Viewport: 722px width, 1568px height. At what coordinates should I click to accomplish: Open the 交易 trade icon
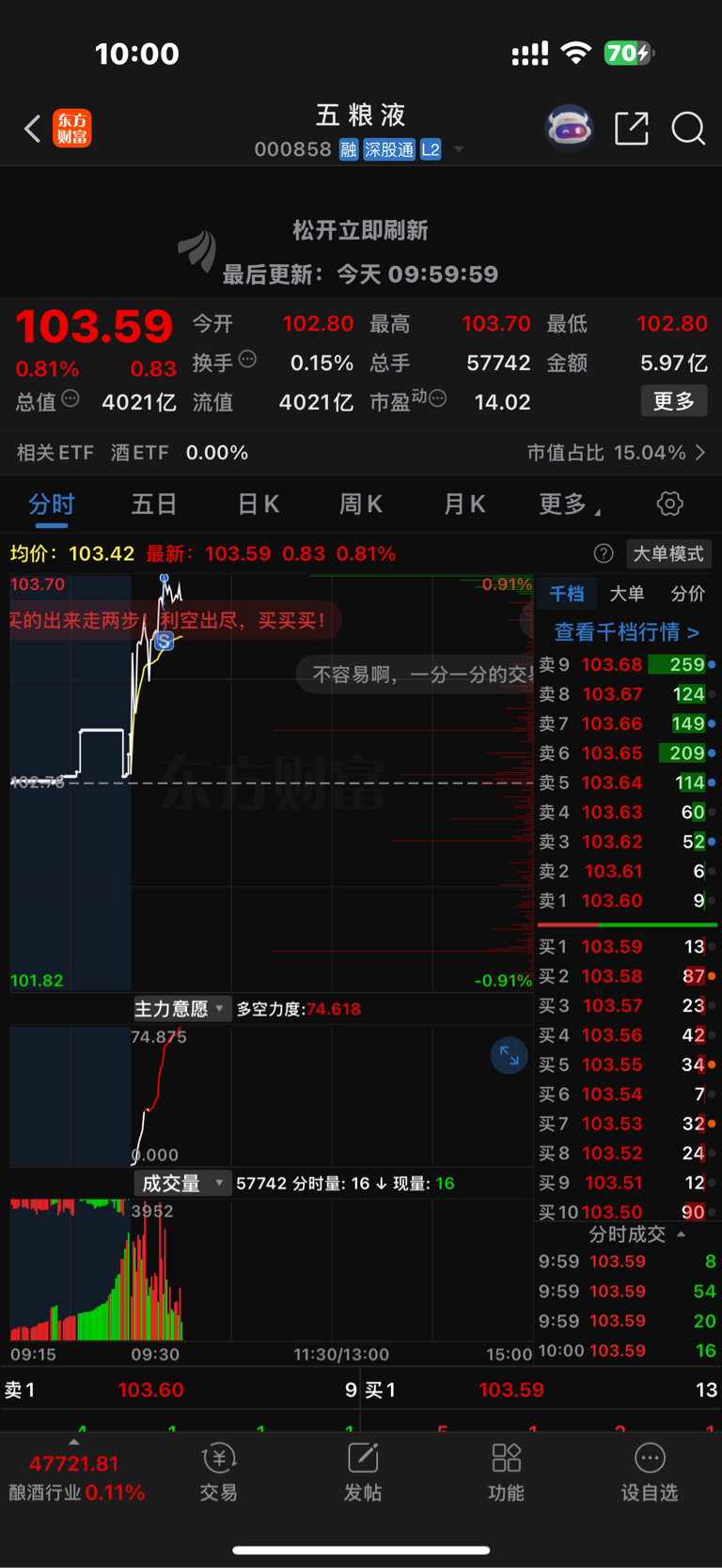click(x=218, y=1472)
